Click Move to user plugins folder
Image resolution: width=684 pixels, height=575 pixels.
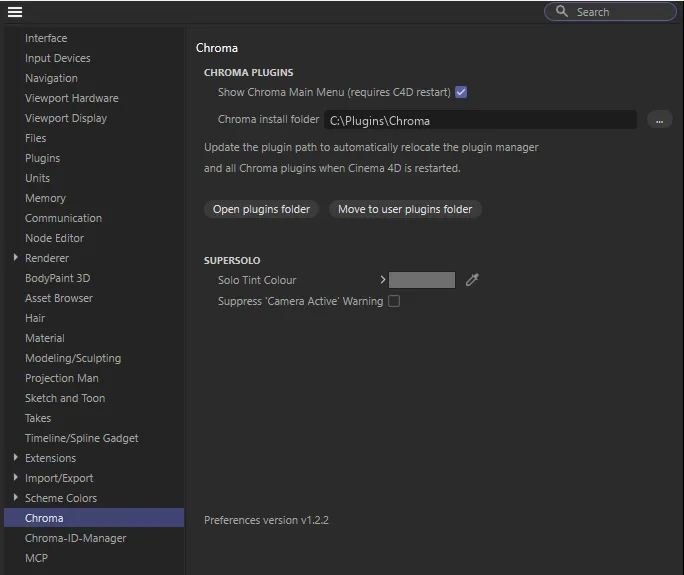(405, 209)
